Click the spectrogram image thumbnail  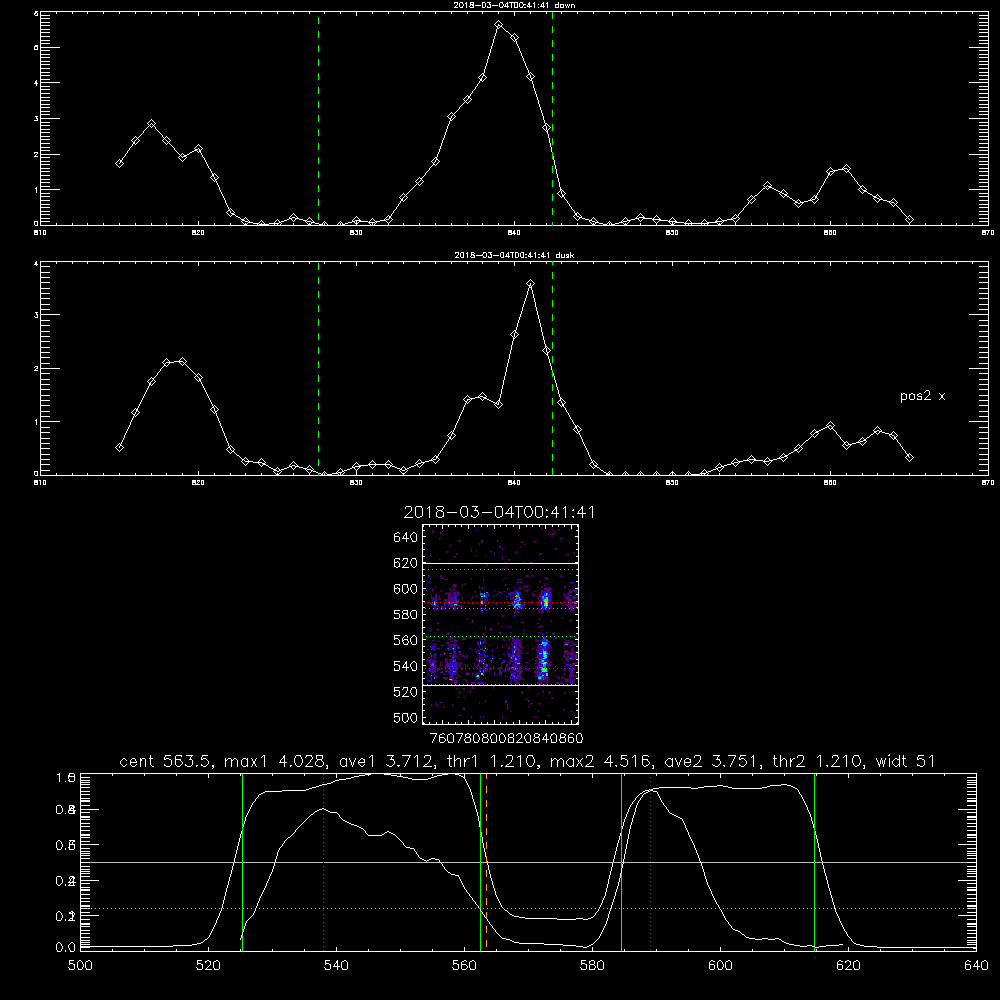coord(501,624)
